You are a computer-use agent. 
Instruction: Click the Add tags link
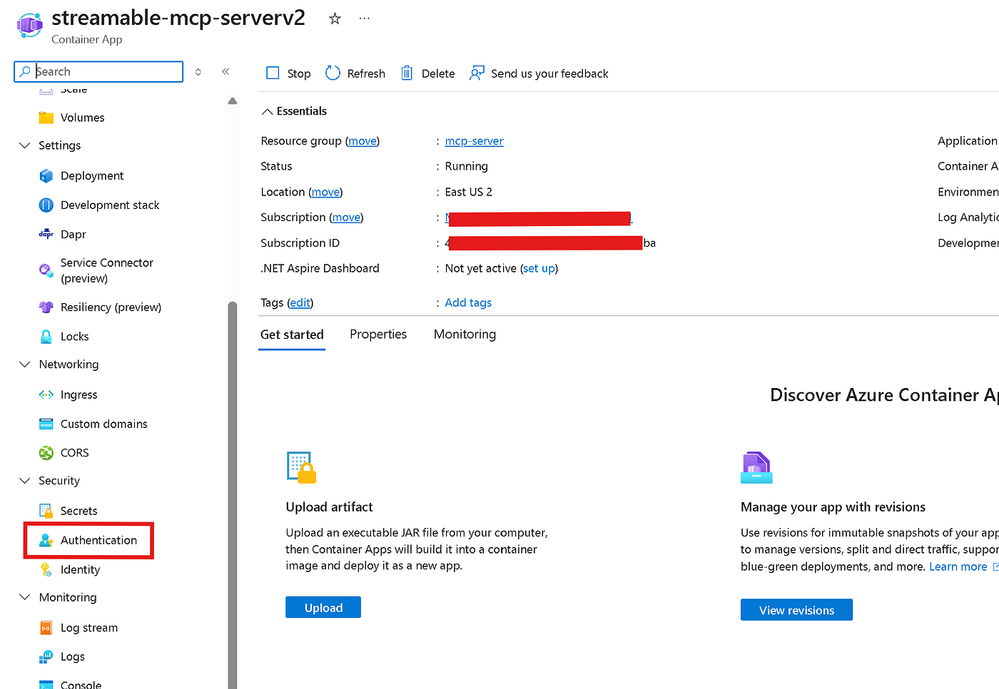pos(468,303)
